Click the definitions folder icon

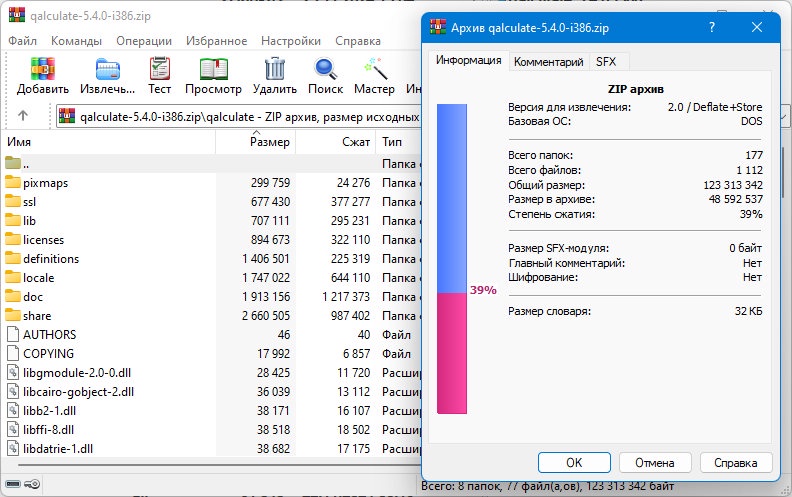(13, 258)
